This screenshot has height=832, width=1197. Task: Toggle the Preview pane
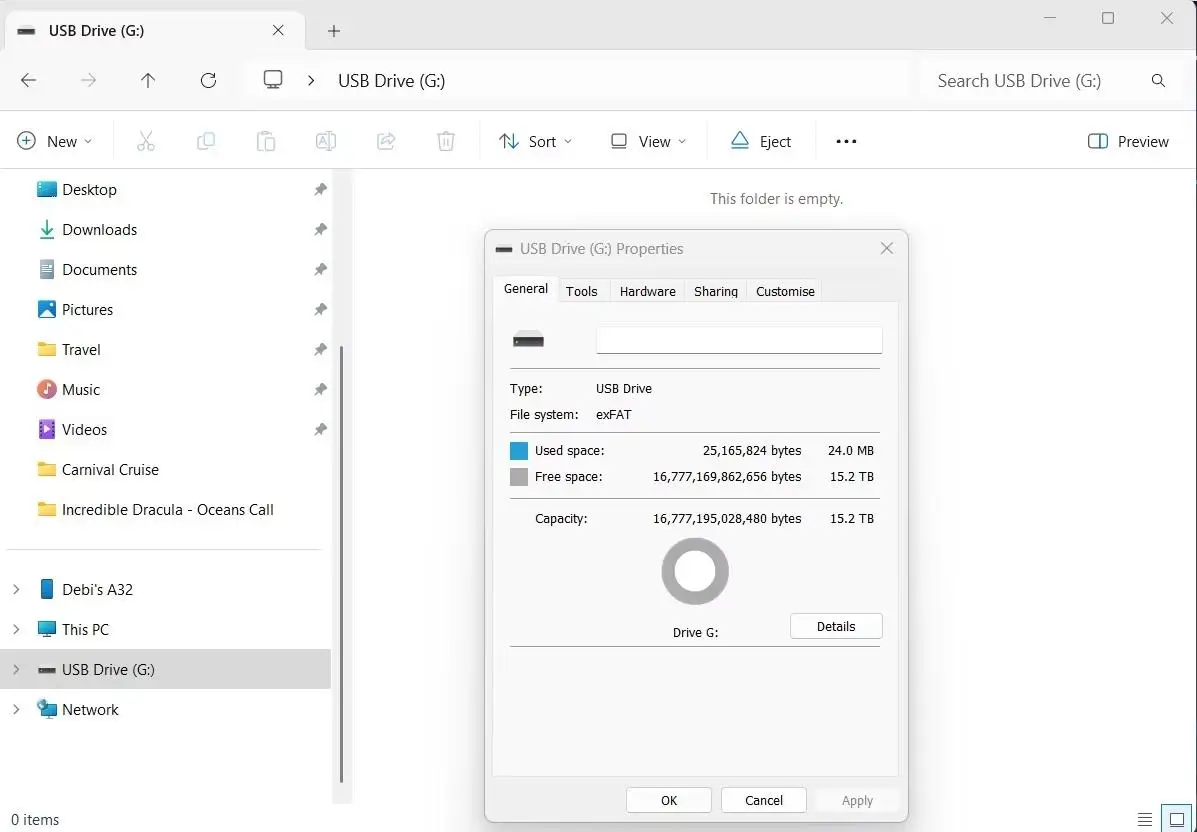click(x=1128, y=141)
